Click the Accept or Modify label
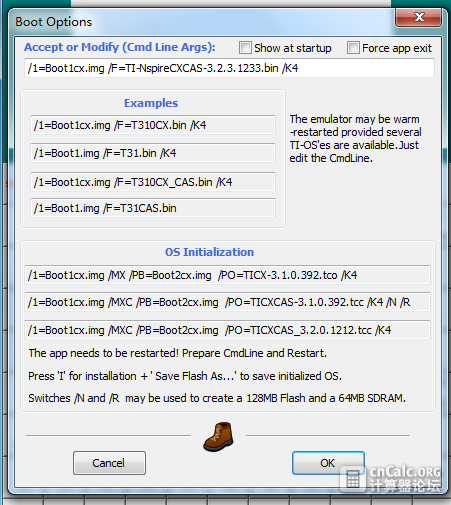Viewport: 451px width, 505px height. 120,47
